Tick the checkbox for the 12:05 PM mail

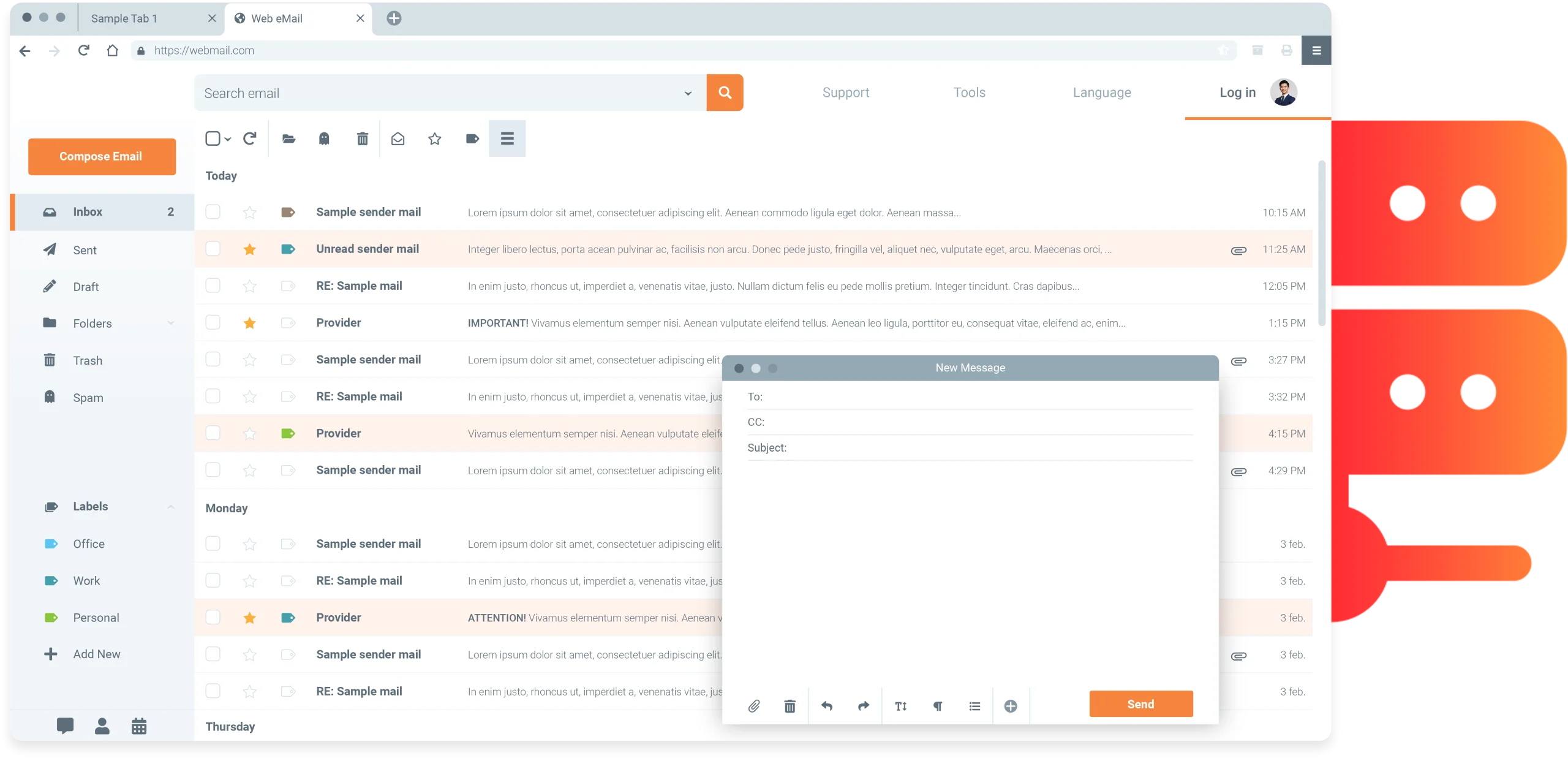click(213, 286)
